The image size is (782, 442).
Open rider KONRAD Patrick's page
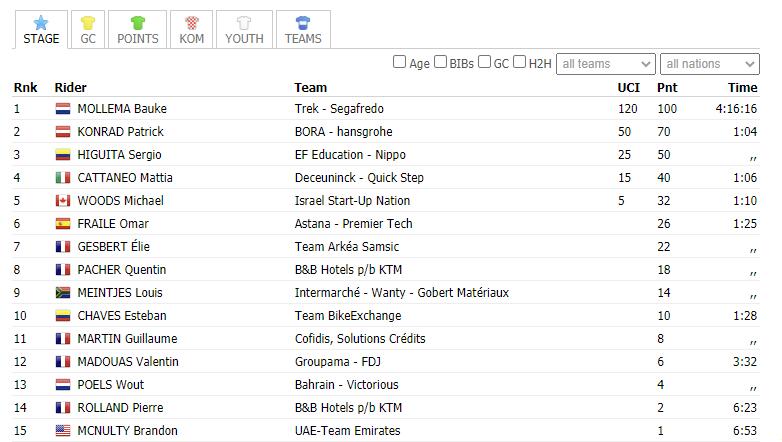(x=121, y=132)
